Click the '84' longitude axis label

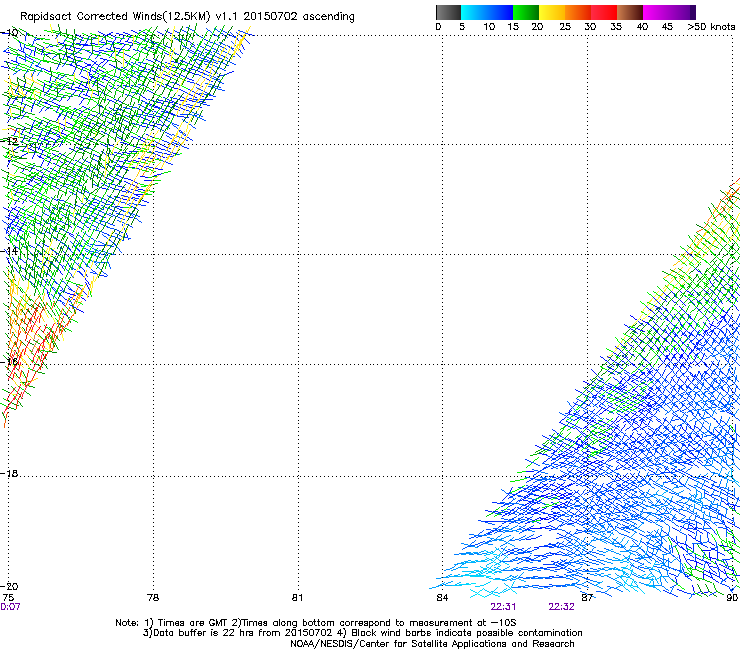pos(442,597)
